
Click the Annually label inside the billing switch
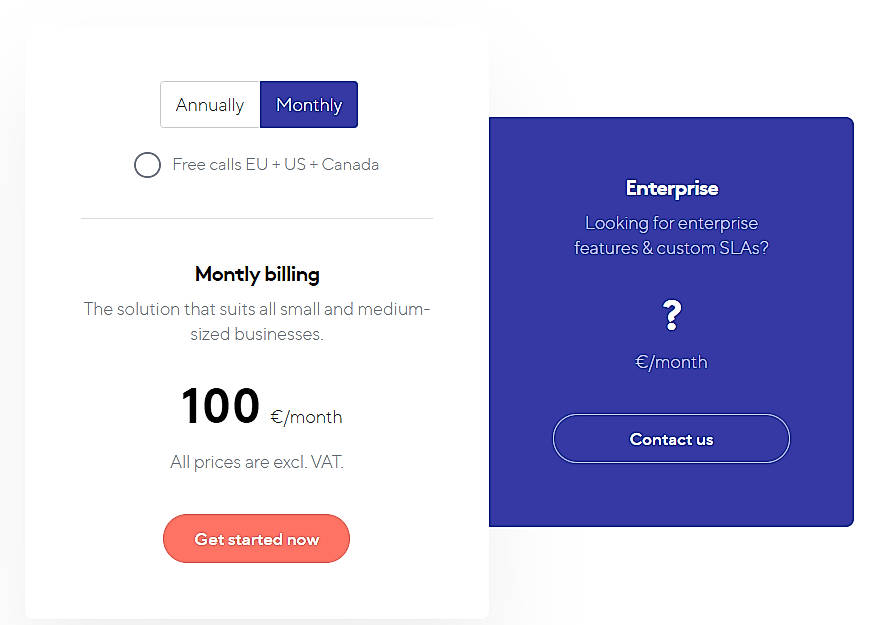210,104
